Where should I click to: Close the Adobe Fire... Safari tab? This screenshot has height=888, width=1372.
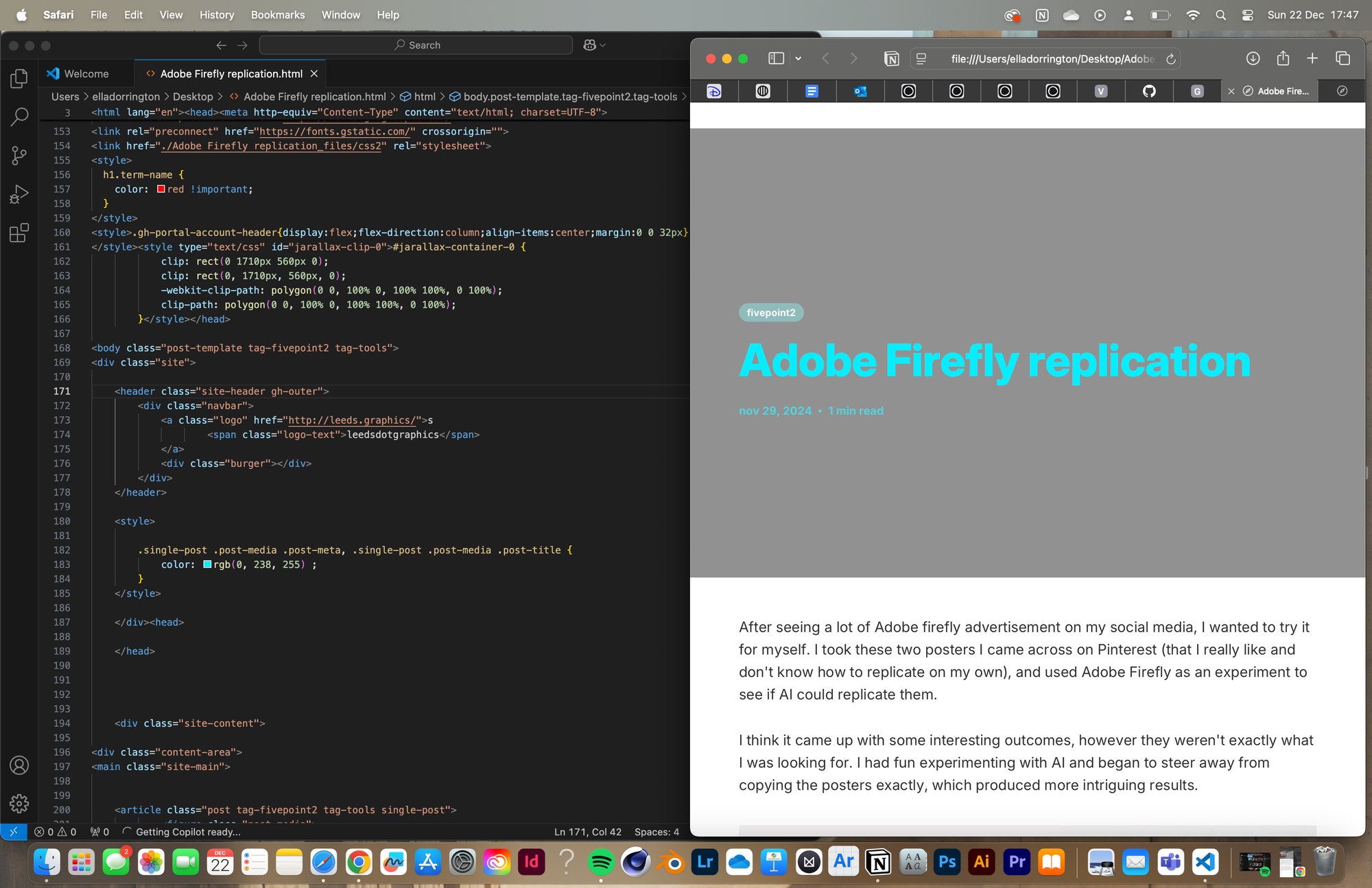tap(1231, 91)
